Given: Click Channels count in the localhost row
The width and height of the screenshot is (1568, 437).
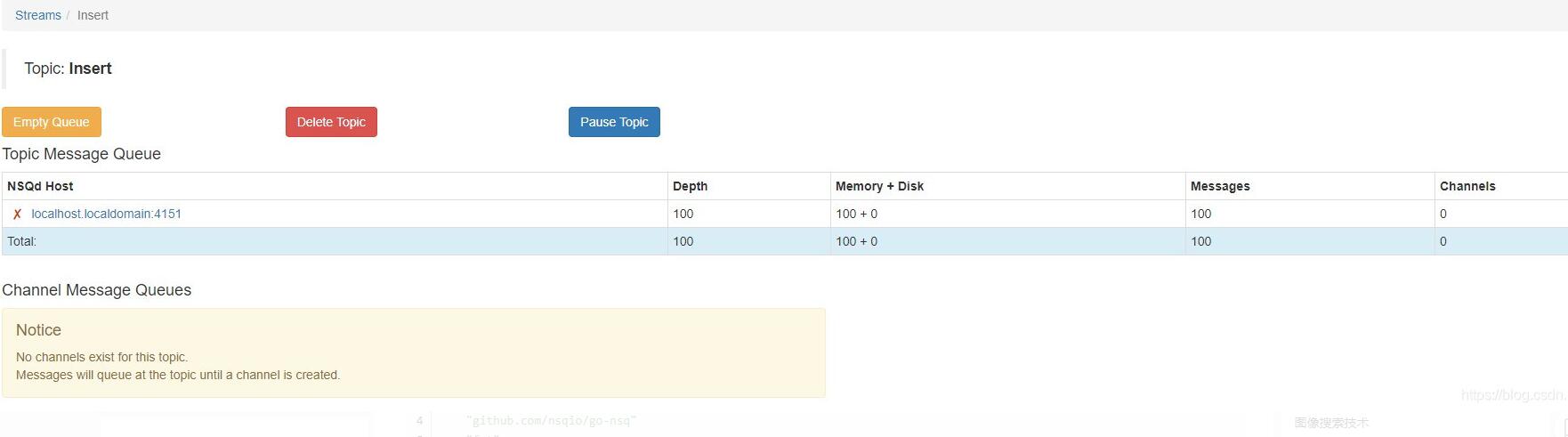Looking at the screenshot, I should click(1443, 214).
